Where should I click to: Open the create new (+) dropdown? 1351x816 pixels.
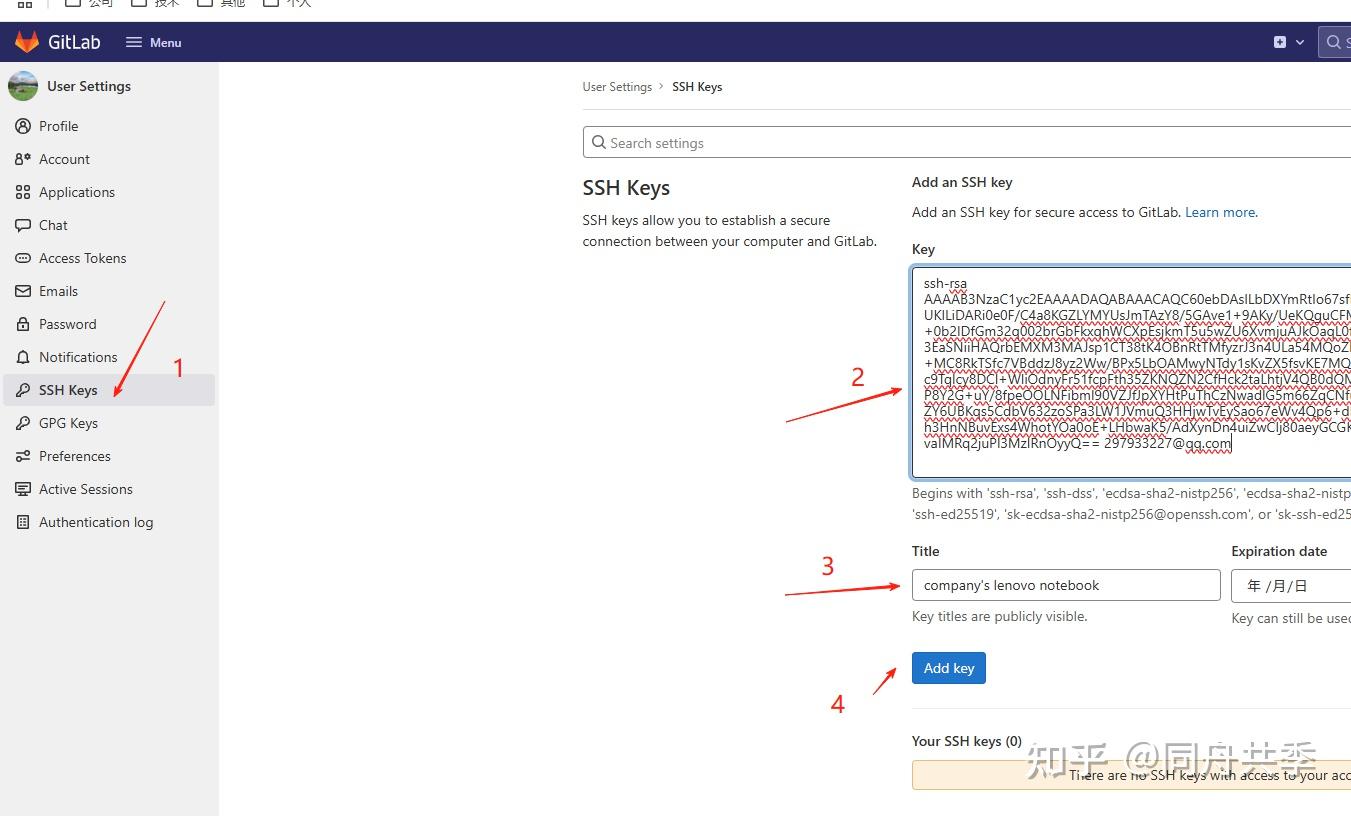point(1282,42)
